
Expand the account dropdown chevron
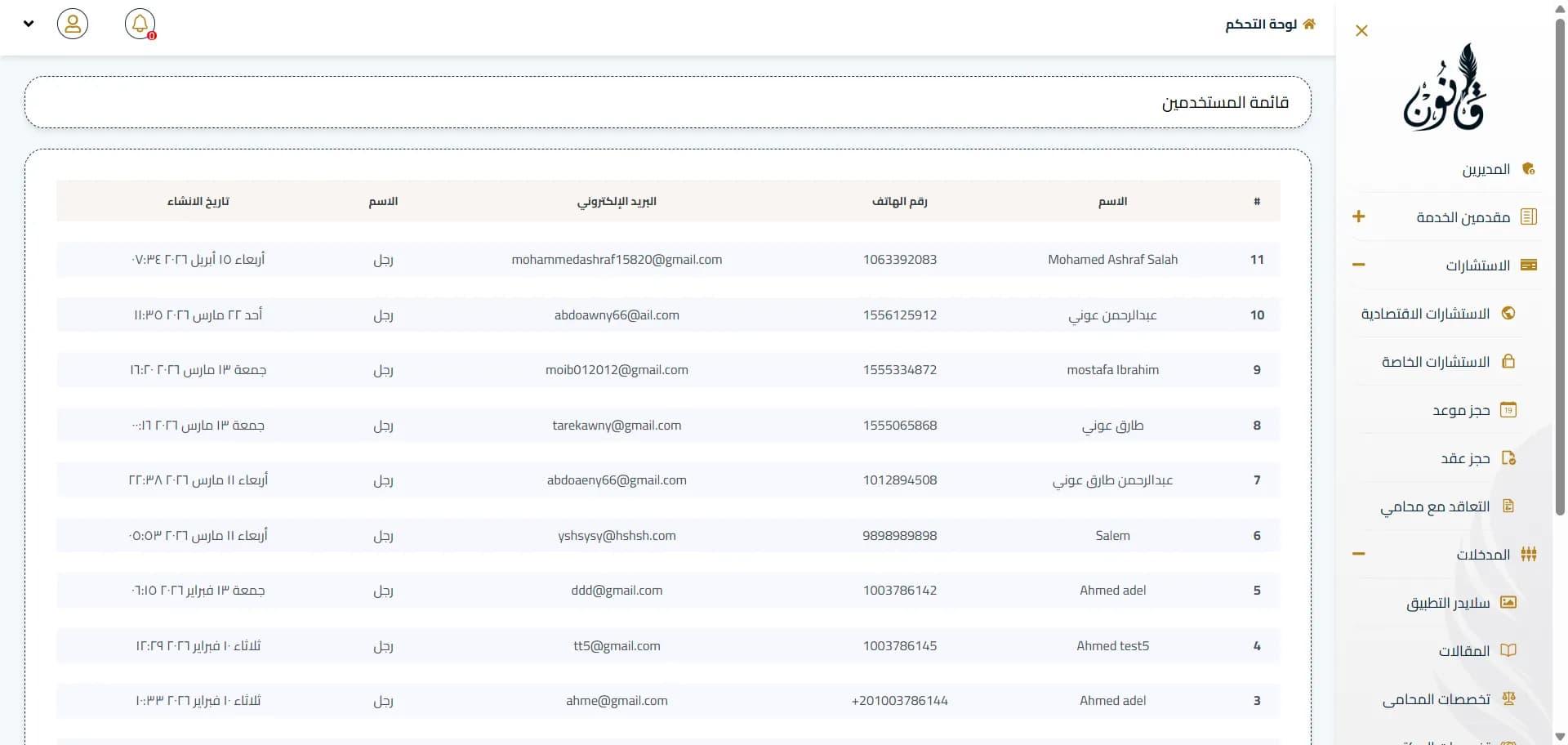click(x=29, y=24)
